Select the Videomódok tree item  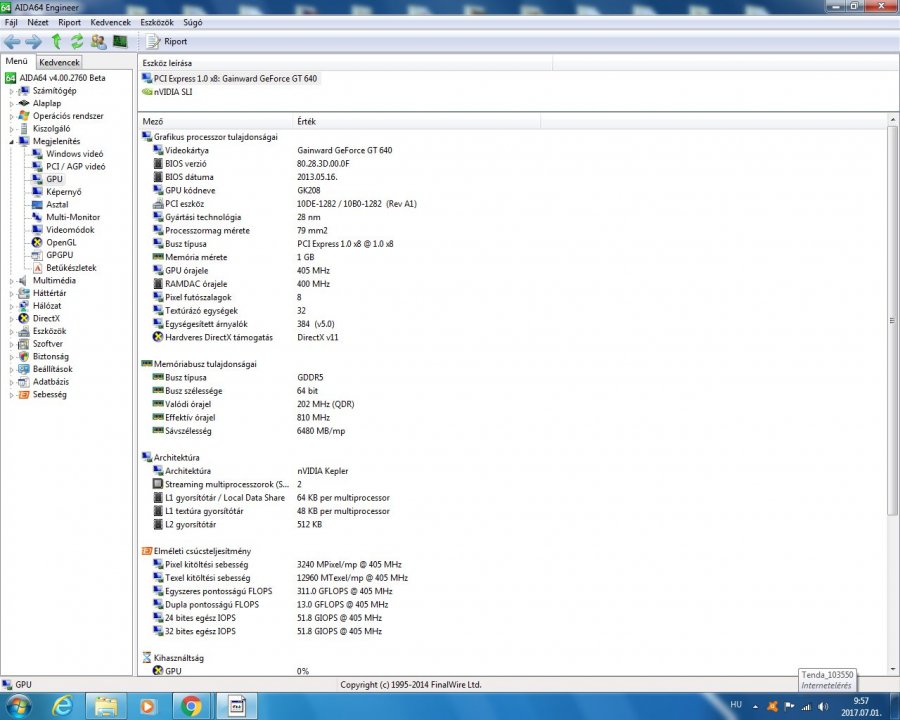click(x=70, y=230)
